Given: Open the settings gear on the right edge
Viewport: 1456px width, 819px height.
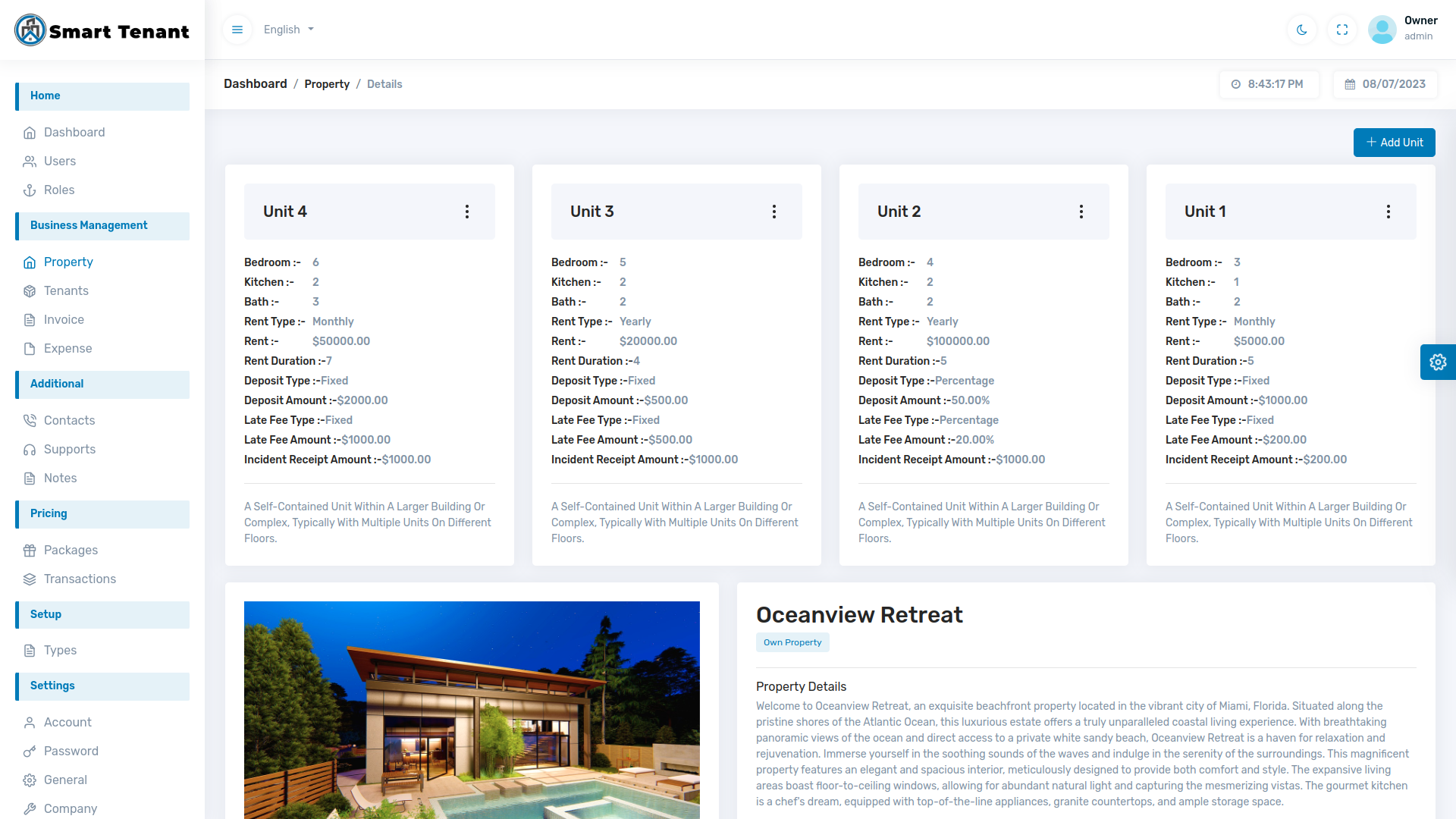Looking at the screenshot, I should [x=1438, y=362].
